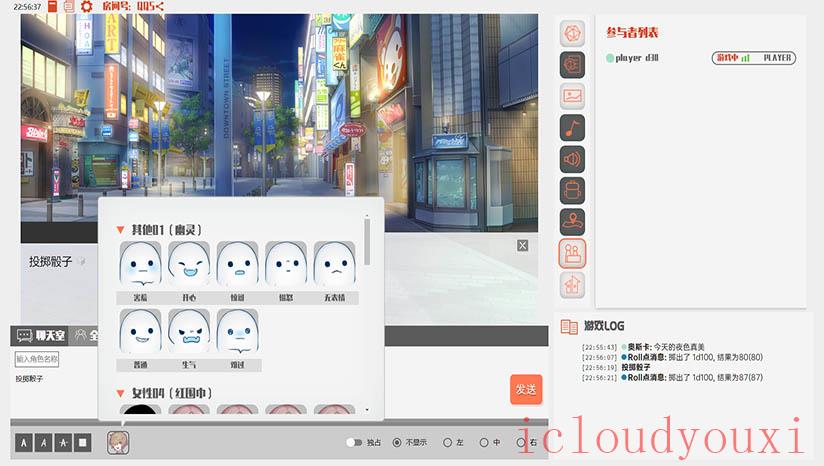Image resolution: width=824 pixels, height=466 pixels.
Task: Apply the italic A text format button
Action: click(43, 443)
